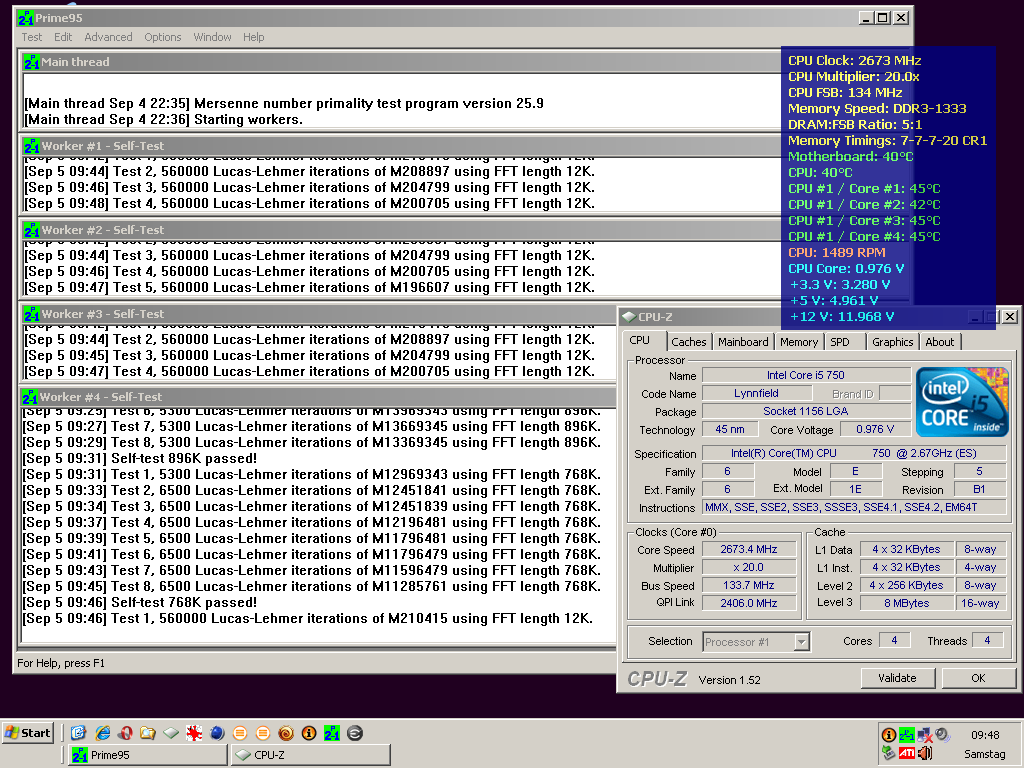Viewport: 1024px width, 768px height.
Task: Click the green Prime95 system tray icon
Action: pyautogui.click(x=907, y=735)
